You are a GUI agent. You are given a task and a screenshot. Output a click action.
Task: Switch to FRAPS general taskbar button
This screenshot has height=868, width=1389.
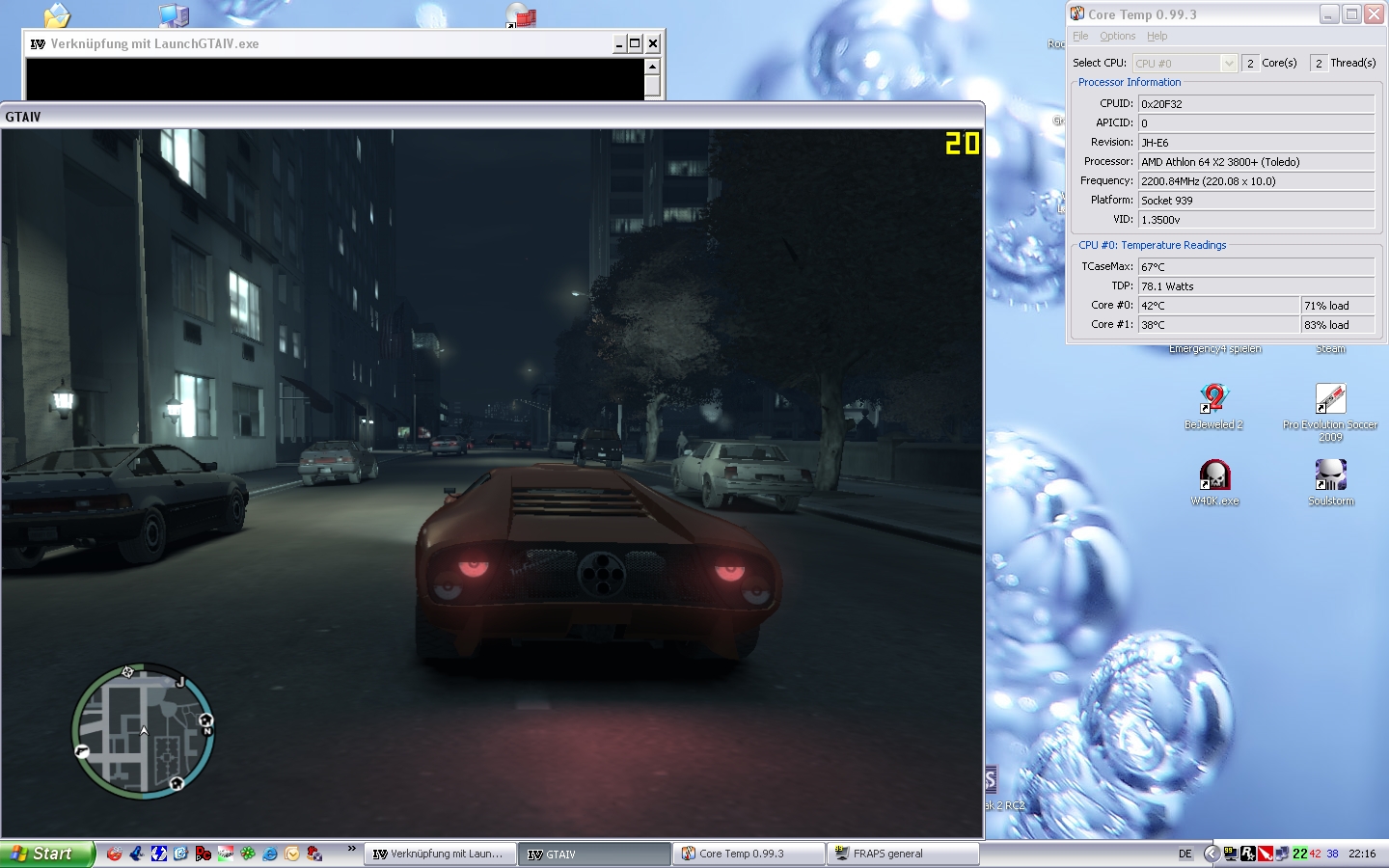coord(903,854)
